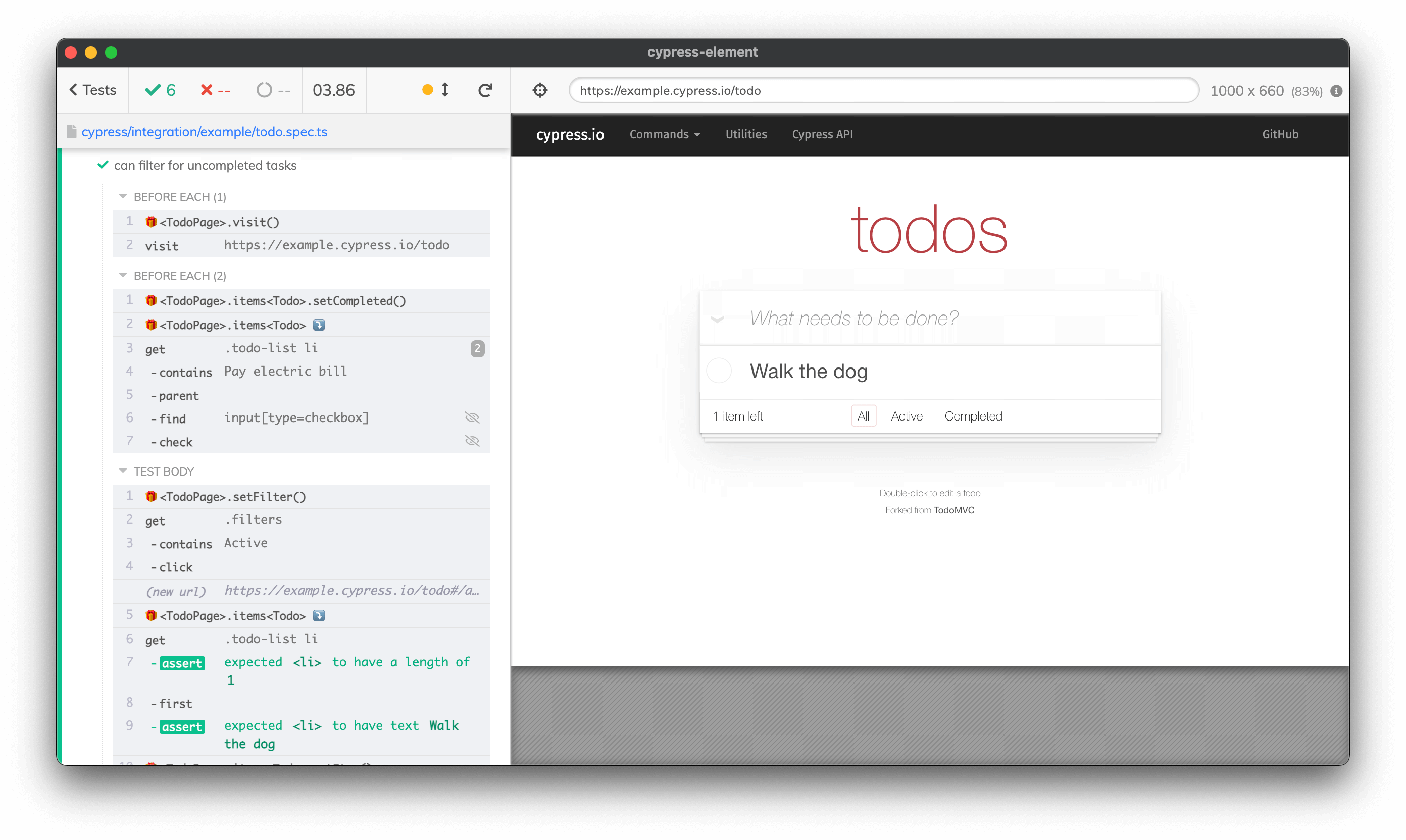
Task: Select the Cypress API menu item
Action: [822, 134]
